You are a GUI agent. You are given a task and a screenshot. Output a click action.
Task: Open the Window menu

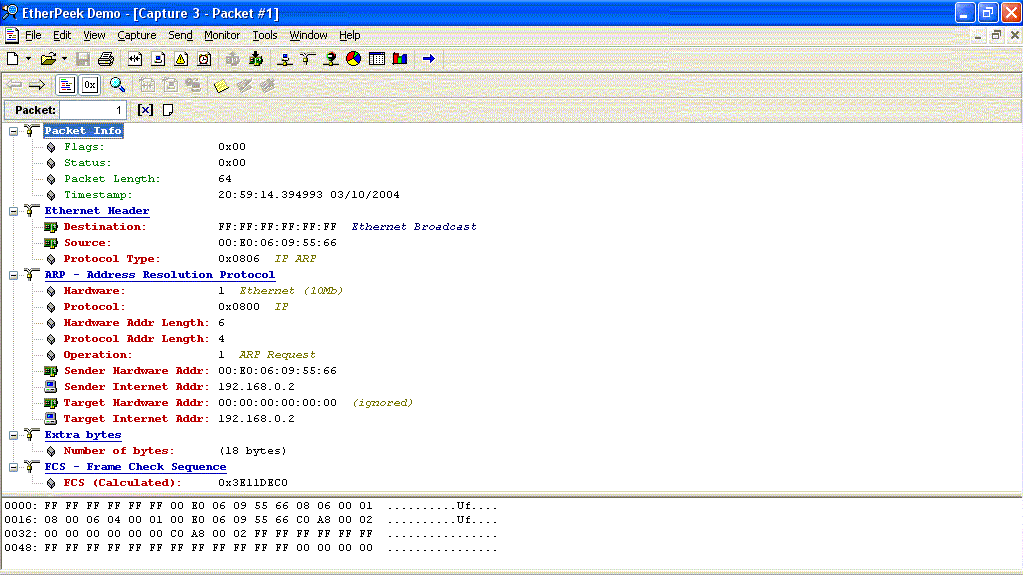(x=308, y=35)
